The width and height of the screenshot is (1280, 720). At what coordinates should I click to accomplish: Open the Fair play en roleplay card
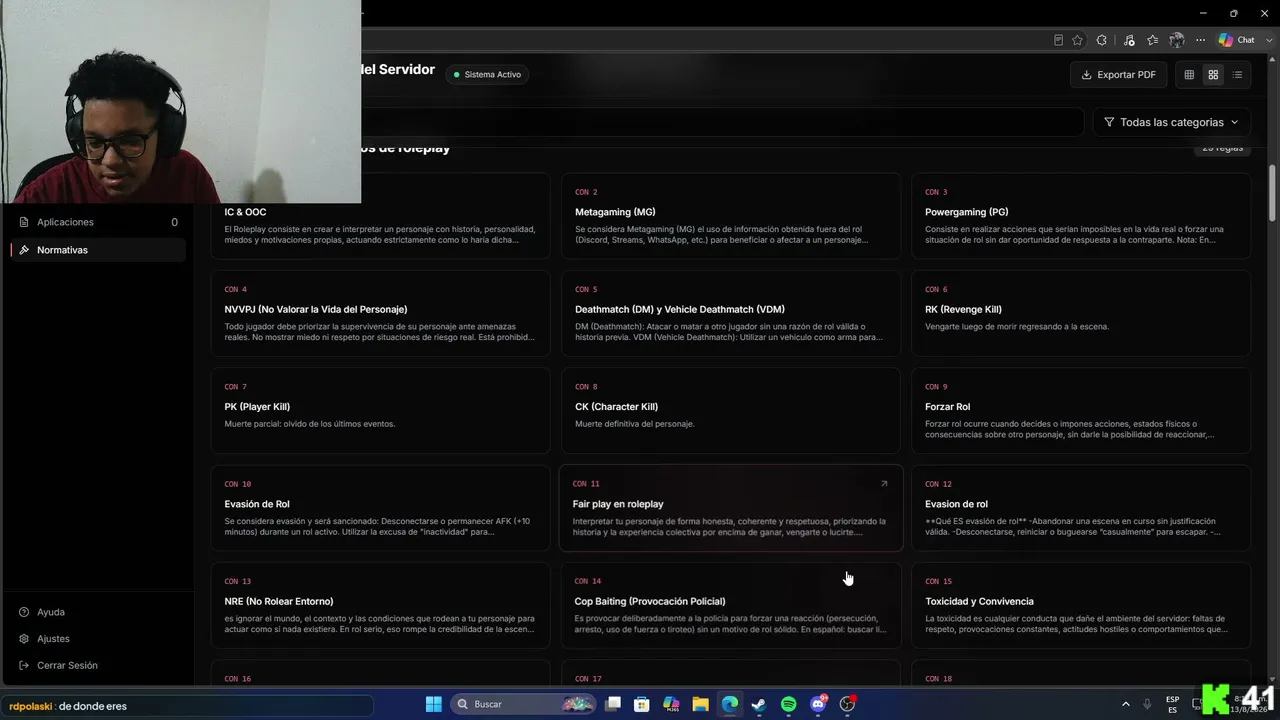tap(731, 508)
